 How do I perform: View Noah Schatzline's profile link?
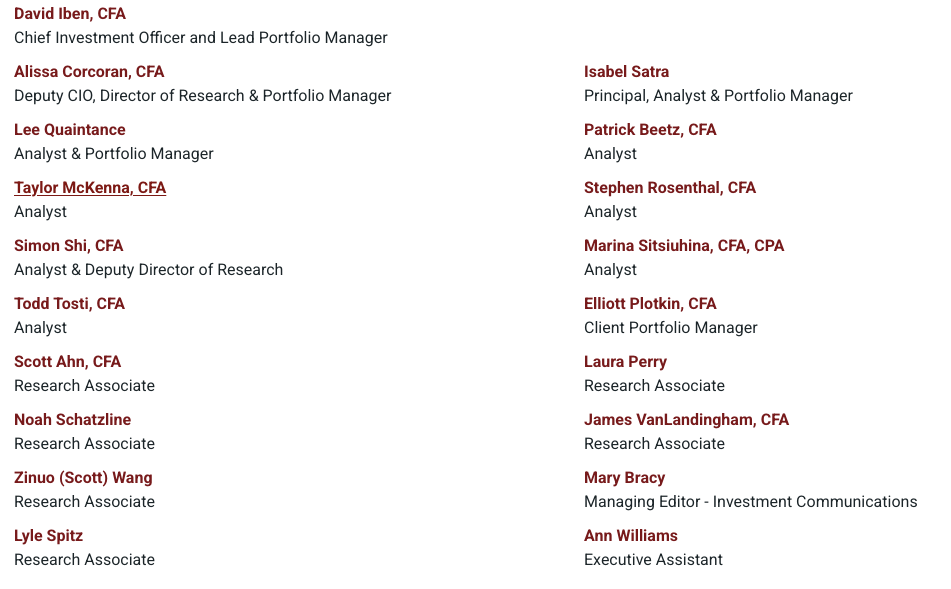tap(72, 420)
